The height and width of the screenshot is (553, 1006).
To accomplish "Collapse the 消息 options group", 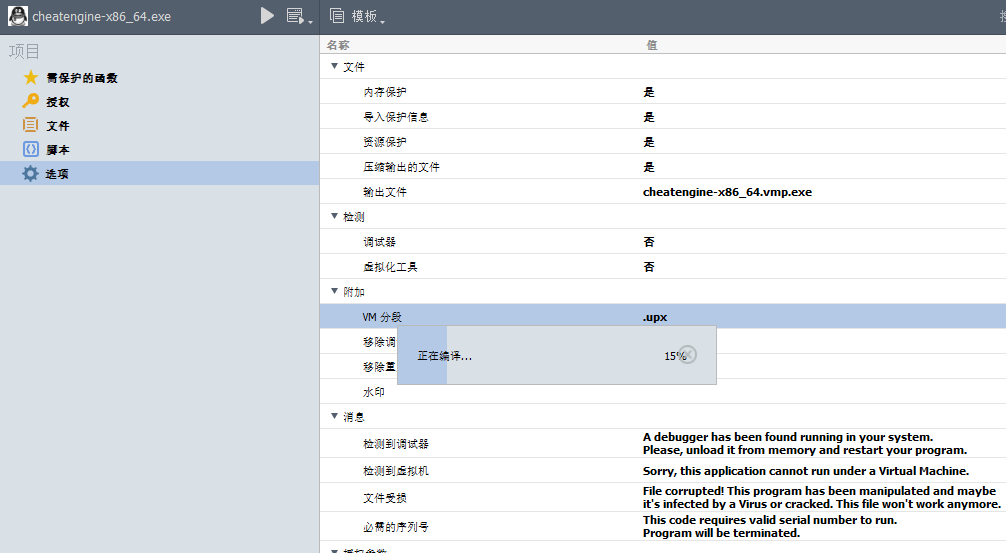I will pyautogui.click(x=334, y=416).
